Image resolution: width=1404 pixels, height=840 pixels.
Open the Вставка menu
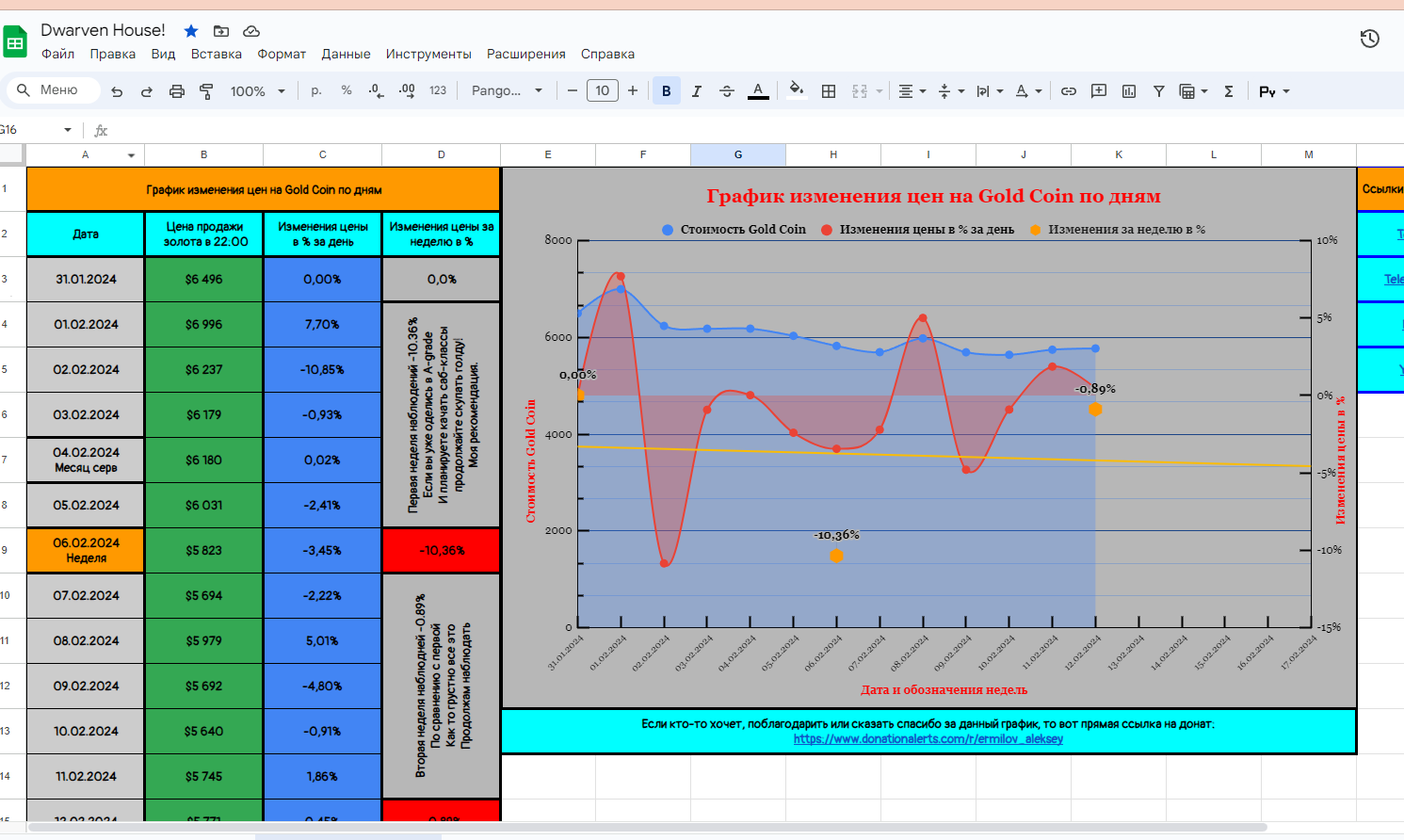click(x=217, y=54)
